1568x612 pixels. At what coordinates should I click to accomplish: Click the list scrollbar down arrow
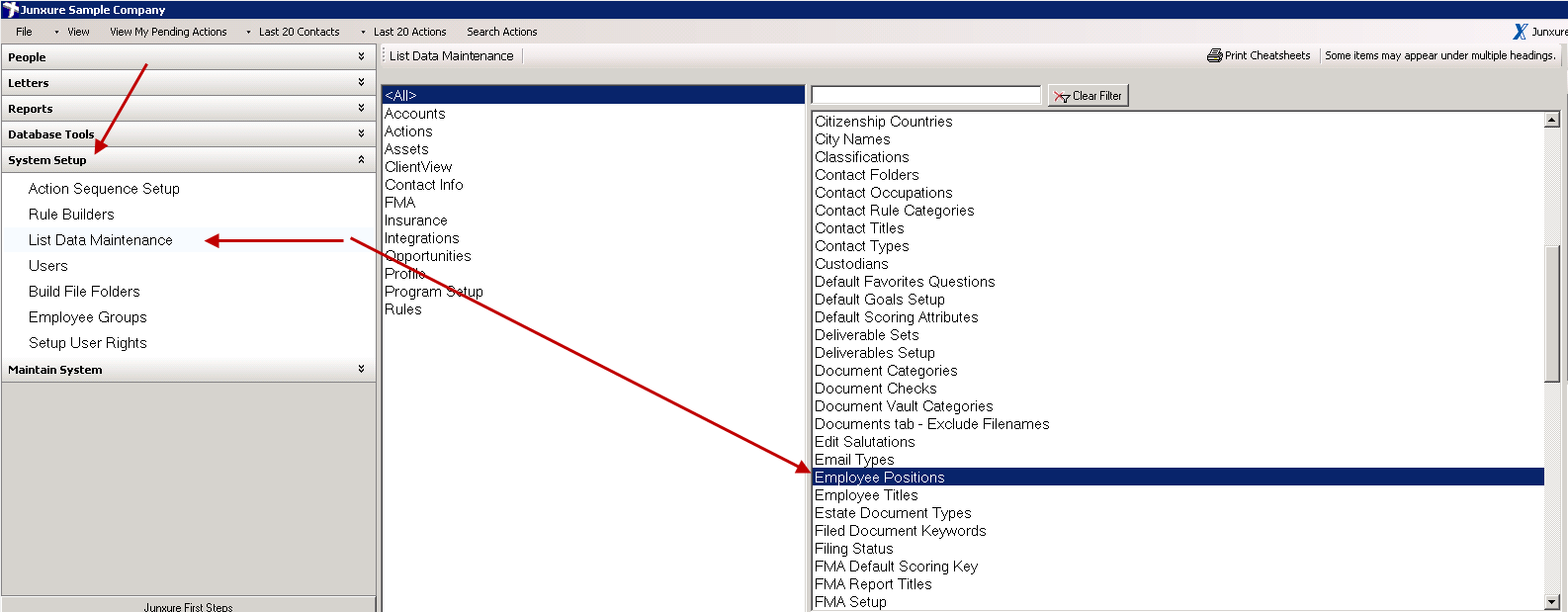coord(1552,601)
